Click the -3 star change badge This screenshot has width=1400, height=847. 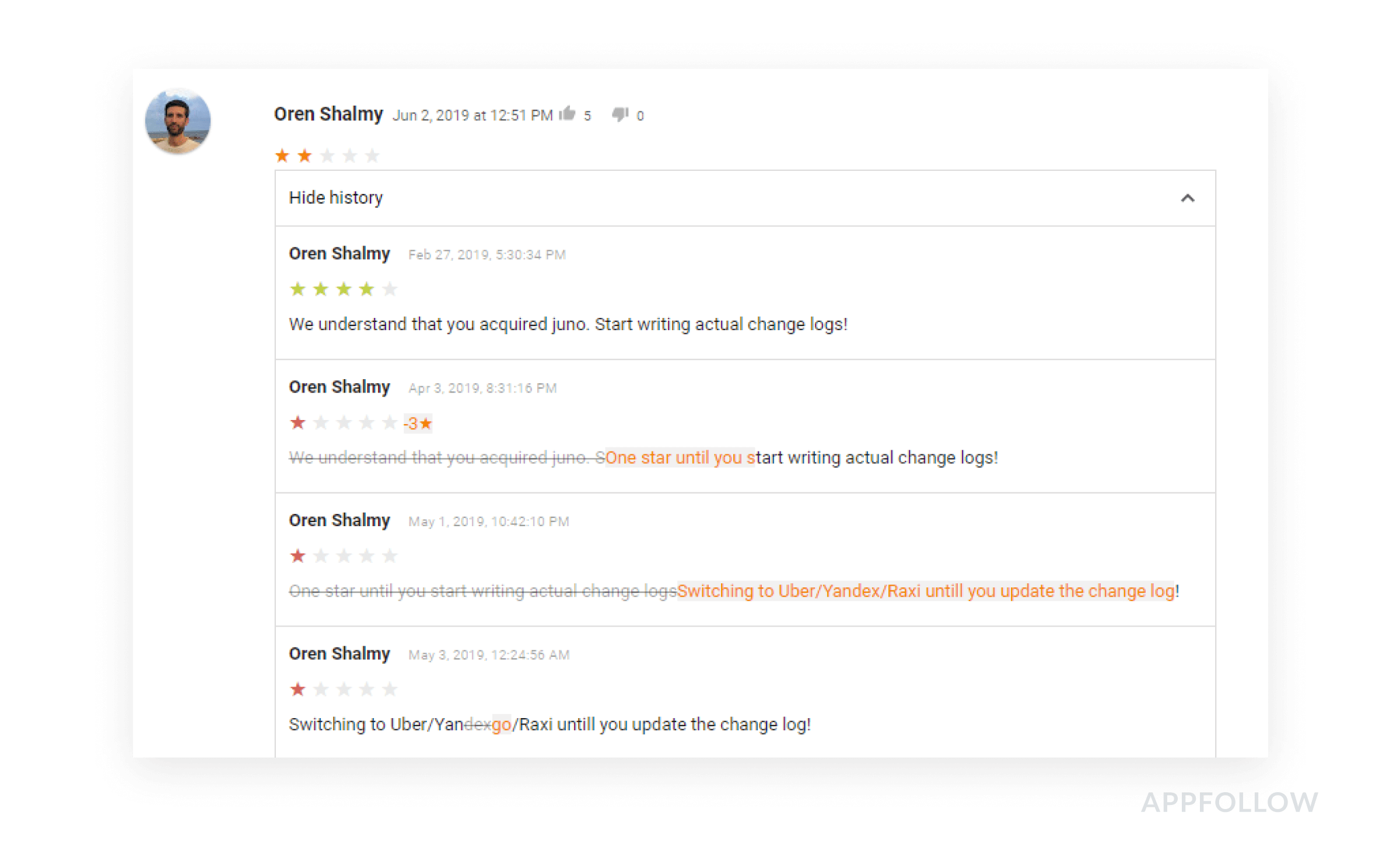click(418, 423)
